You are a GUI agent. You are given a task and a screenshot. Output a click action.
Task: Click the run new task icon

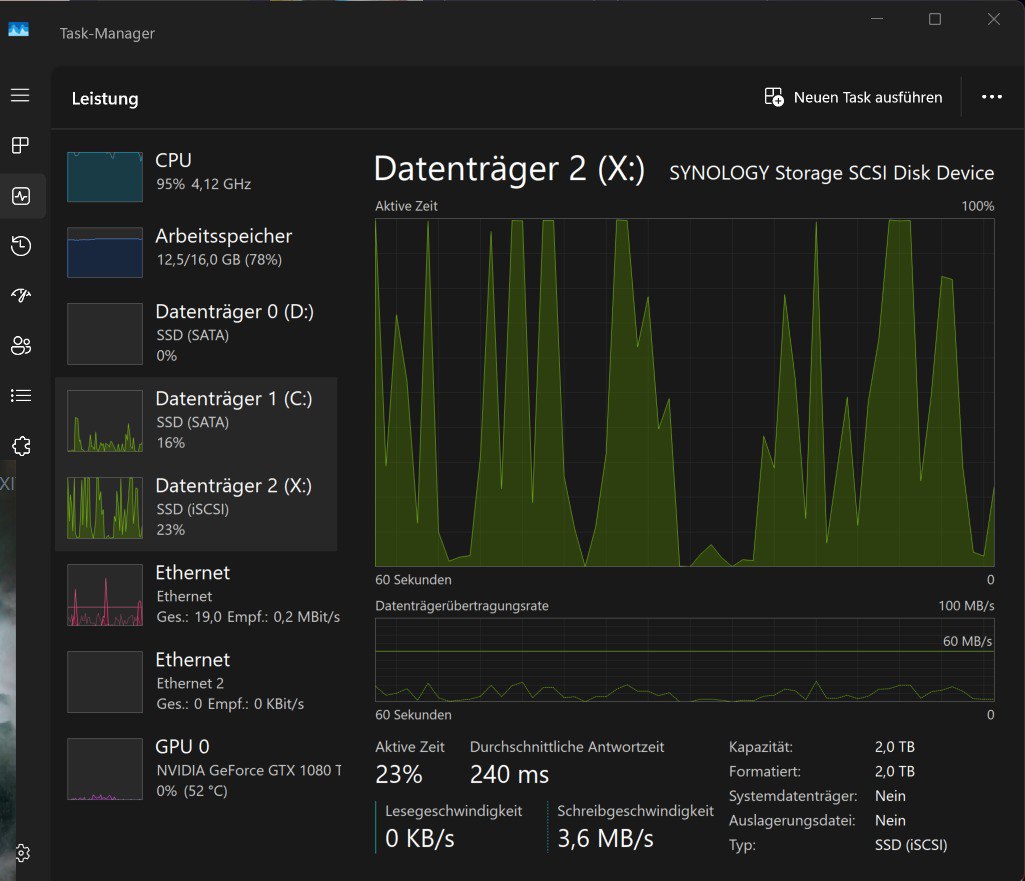(774, 97)
